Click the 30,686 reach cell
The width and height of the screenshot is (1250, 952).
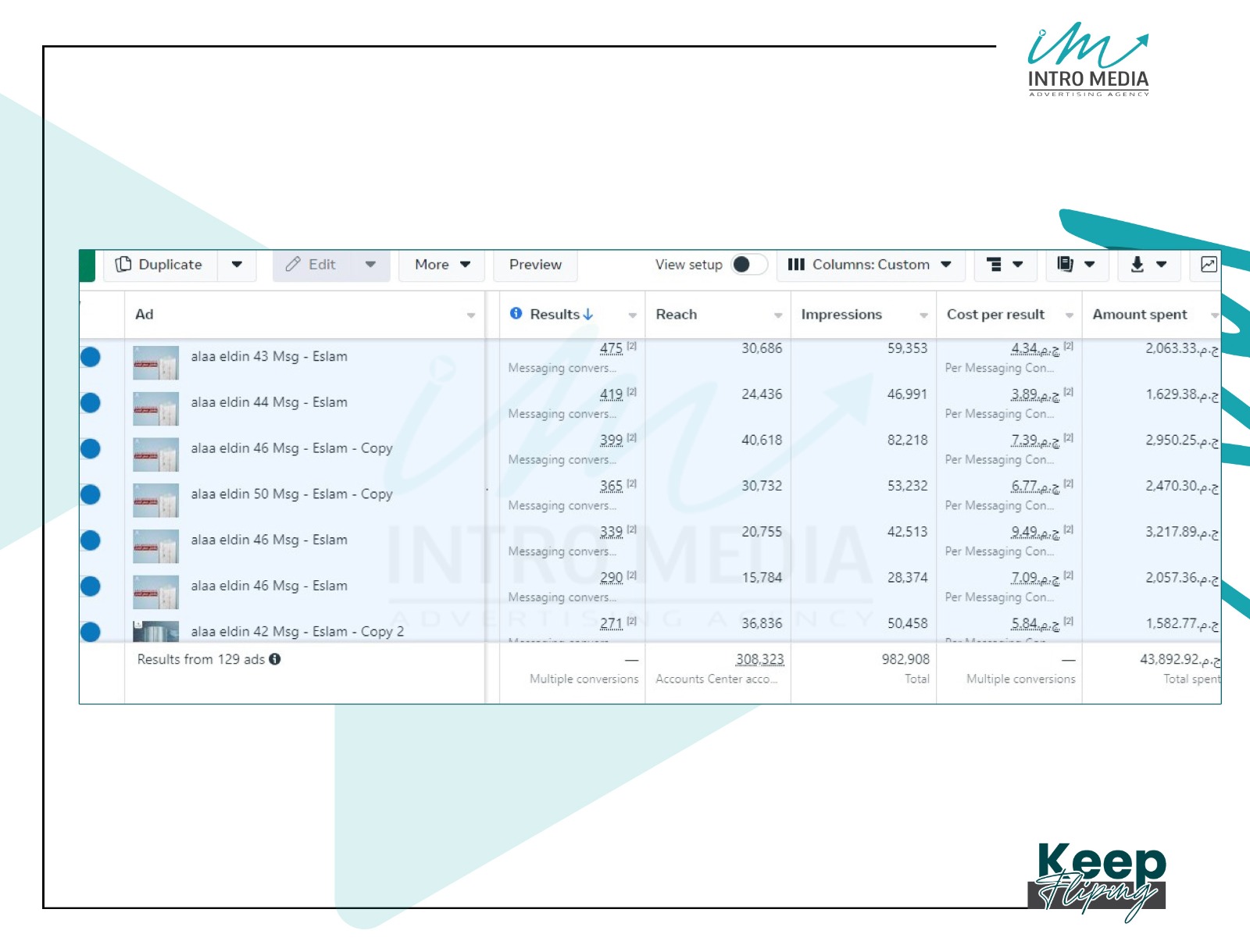762,348
